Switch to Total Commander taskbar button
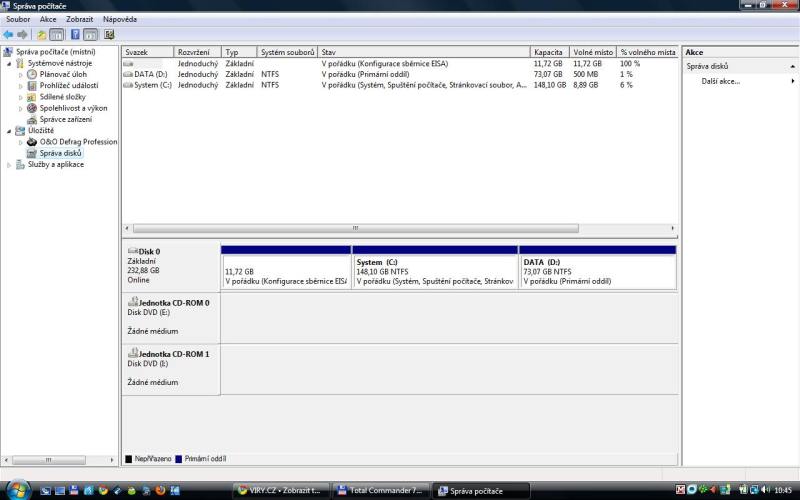 click(x=385, y=491)
